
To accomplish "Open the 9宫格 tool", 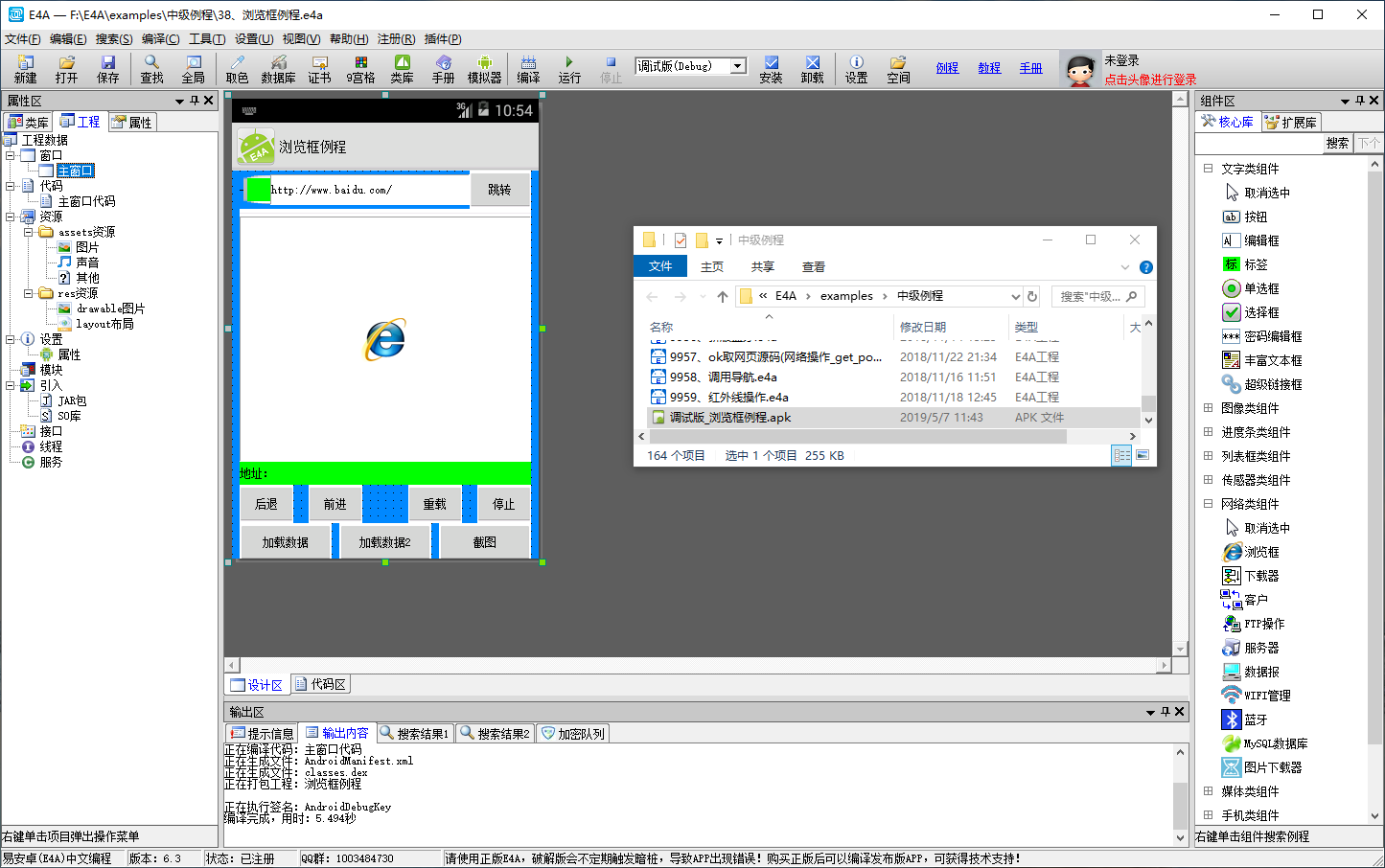I will (x=360, y=69).
